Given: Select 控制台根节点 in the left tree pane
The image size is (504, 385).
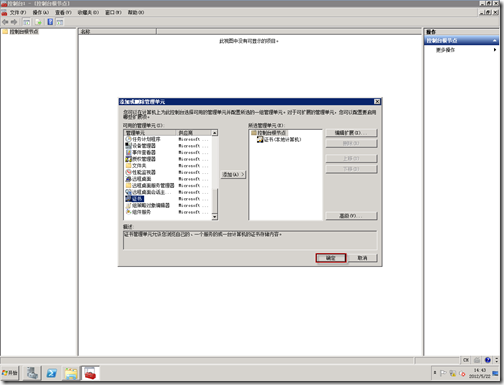Looking at the screenshot, I should coord(24,32).
